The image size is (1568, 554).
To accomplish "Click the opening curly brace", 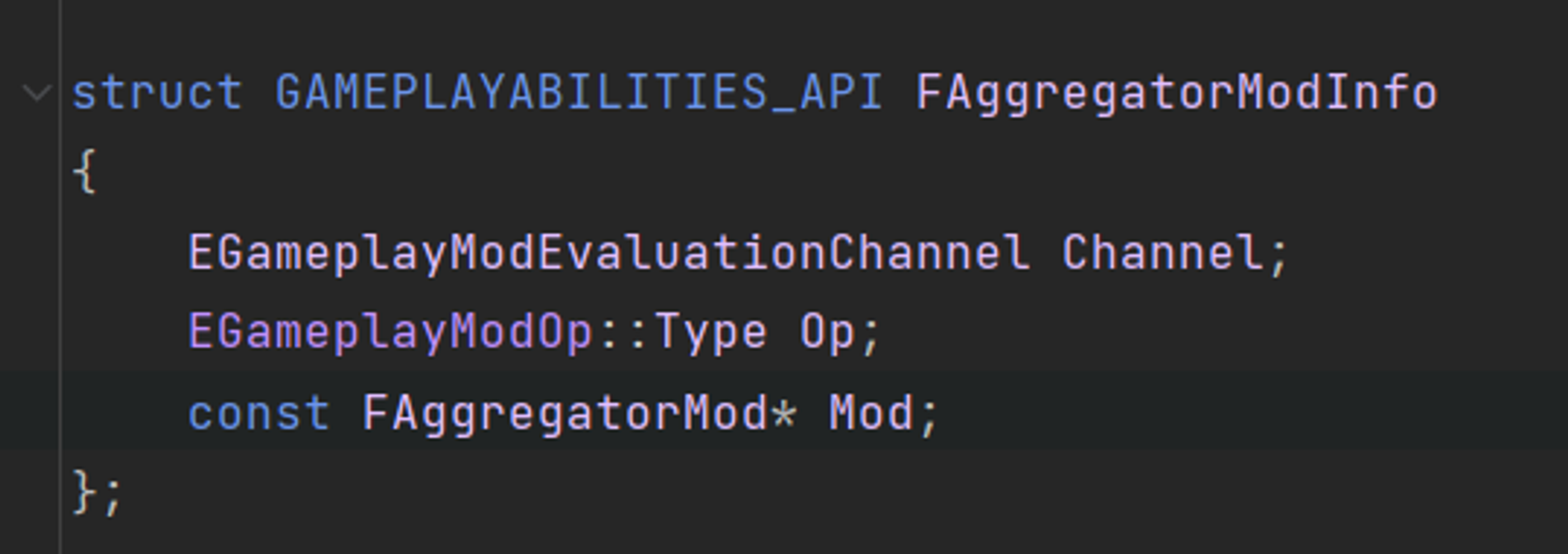I will (x=85, y=172).
